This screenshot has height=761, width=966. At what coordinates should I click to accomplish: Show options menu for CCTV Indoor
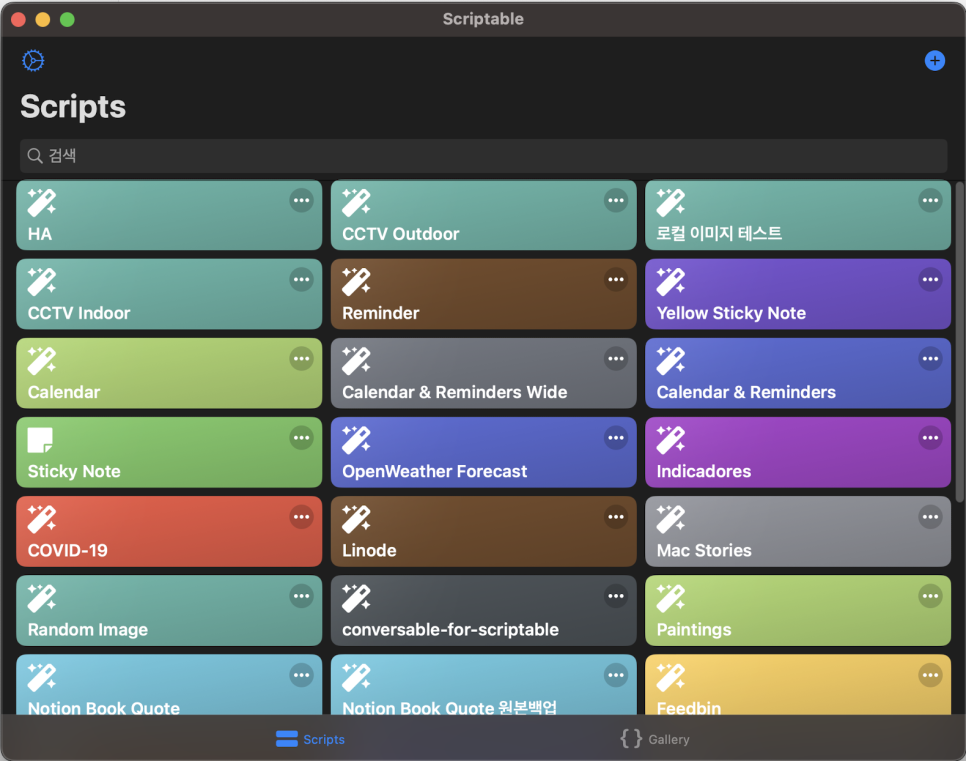(301, 280)
